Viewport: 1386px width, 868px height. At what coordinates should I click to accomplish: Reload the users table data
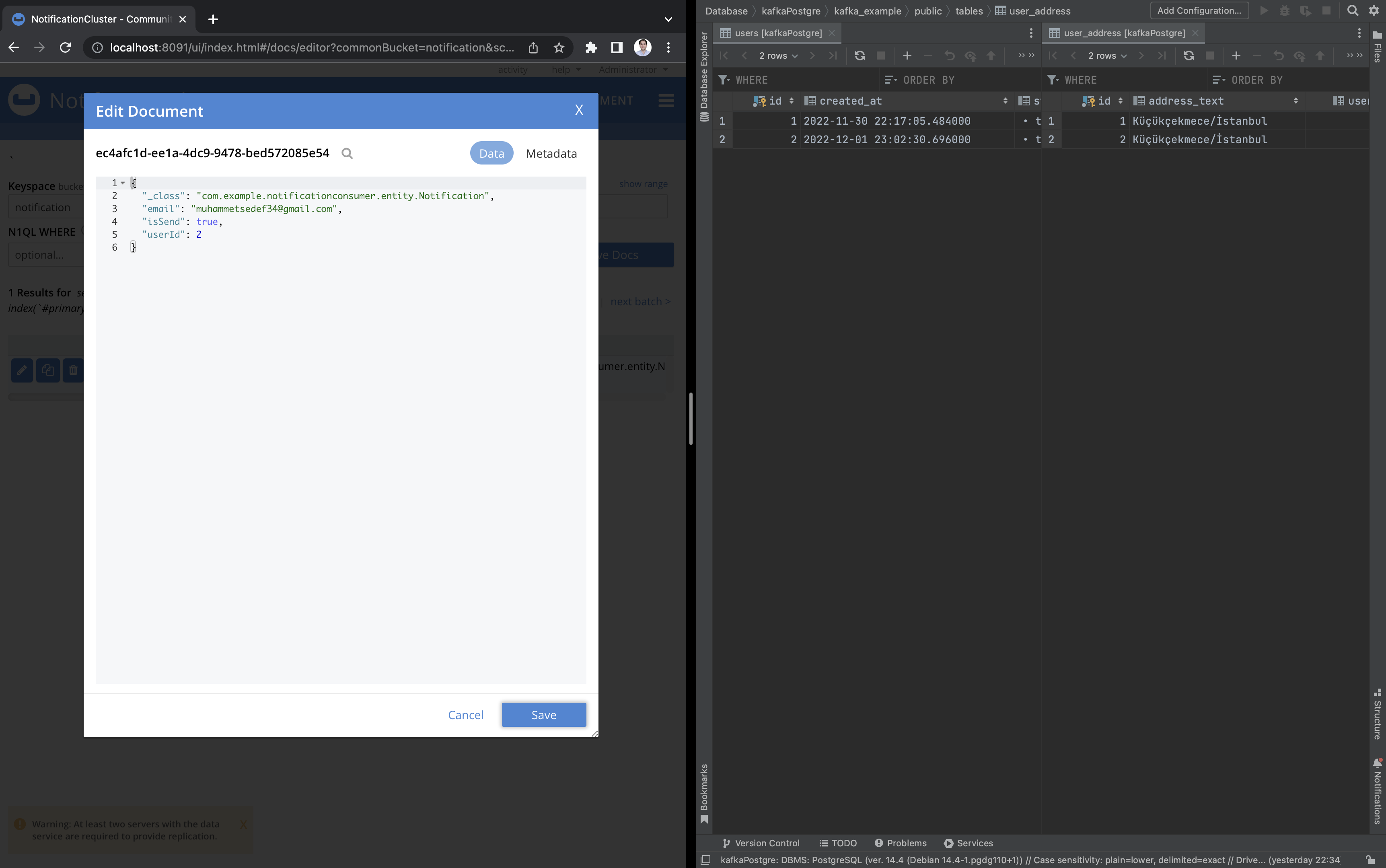click(859, 56)
